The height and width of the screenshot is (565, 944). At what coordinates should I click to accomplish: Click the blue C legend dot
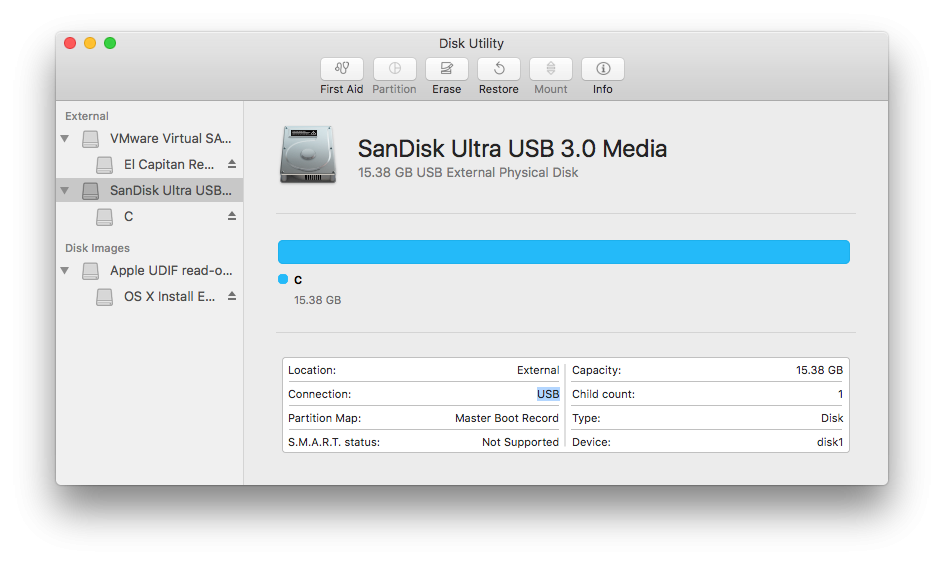click(x=283, y=279)
